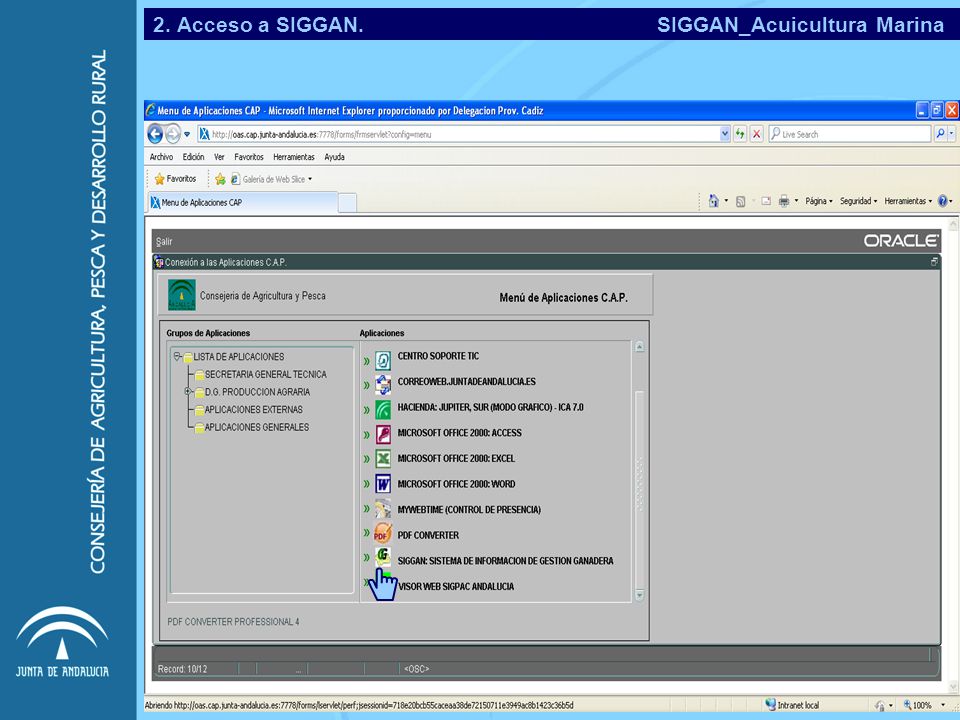Launch the PDF Converter icon
The image size is (960, 720).
click(x=383, y=533)
